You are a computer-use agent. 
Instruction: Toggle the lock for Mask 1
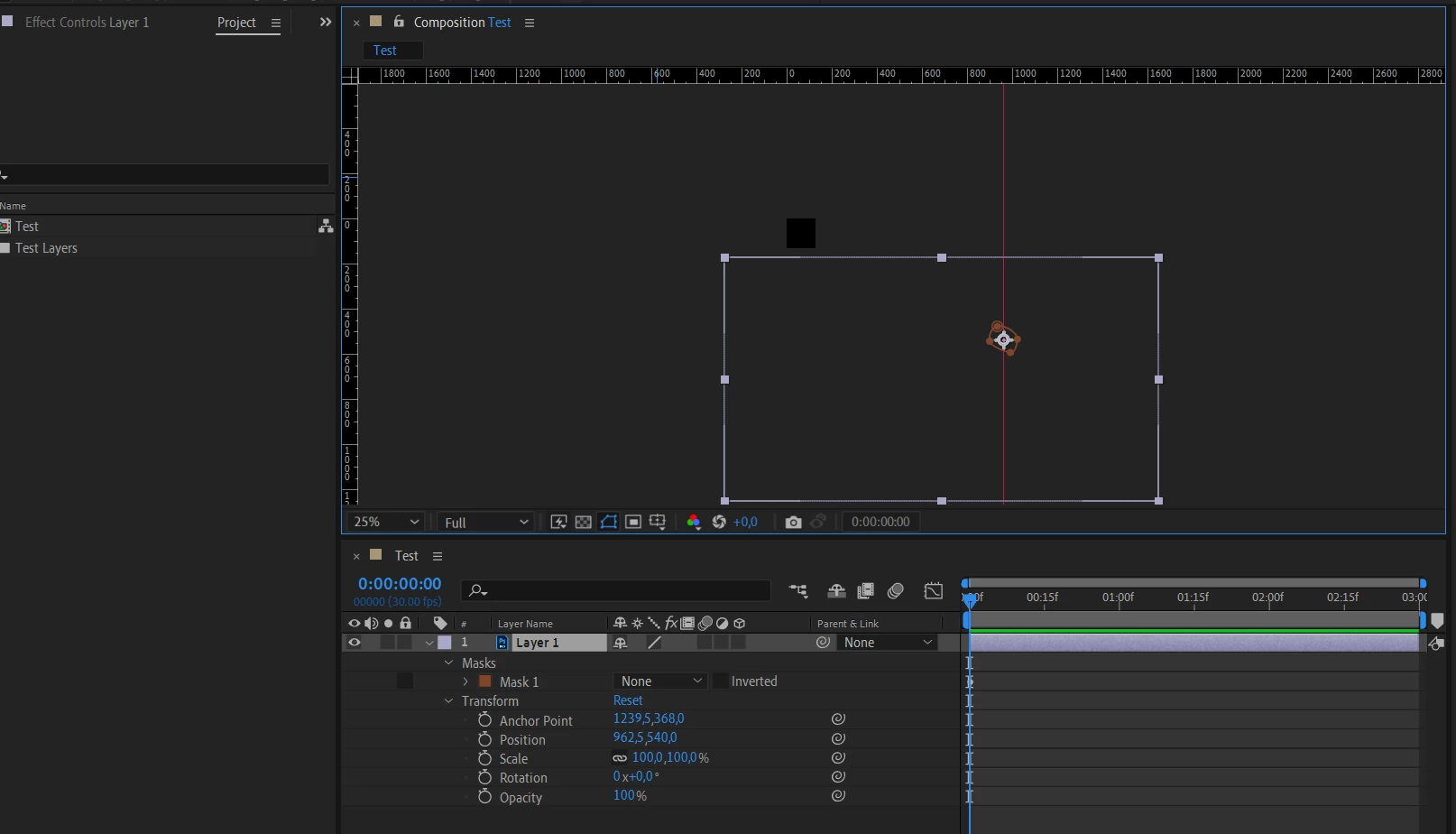pos(405,681)
